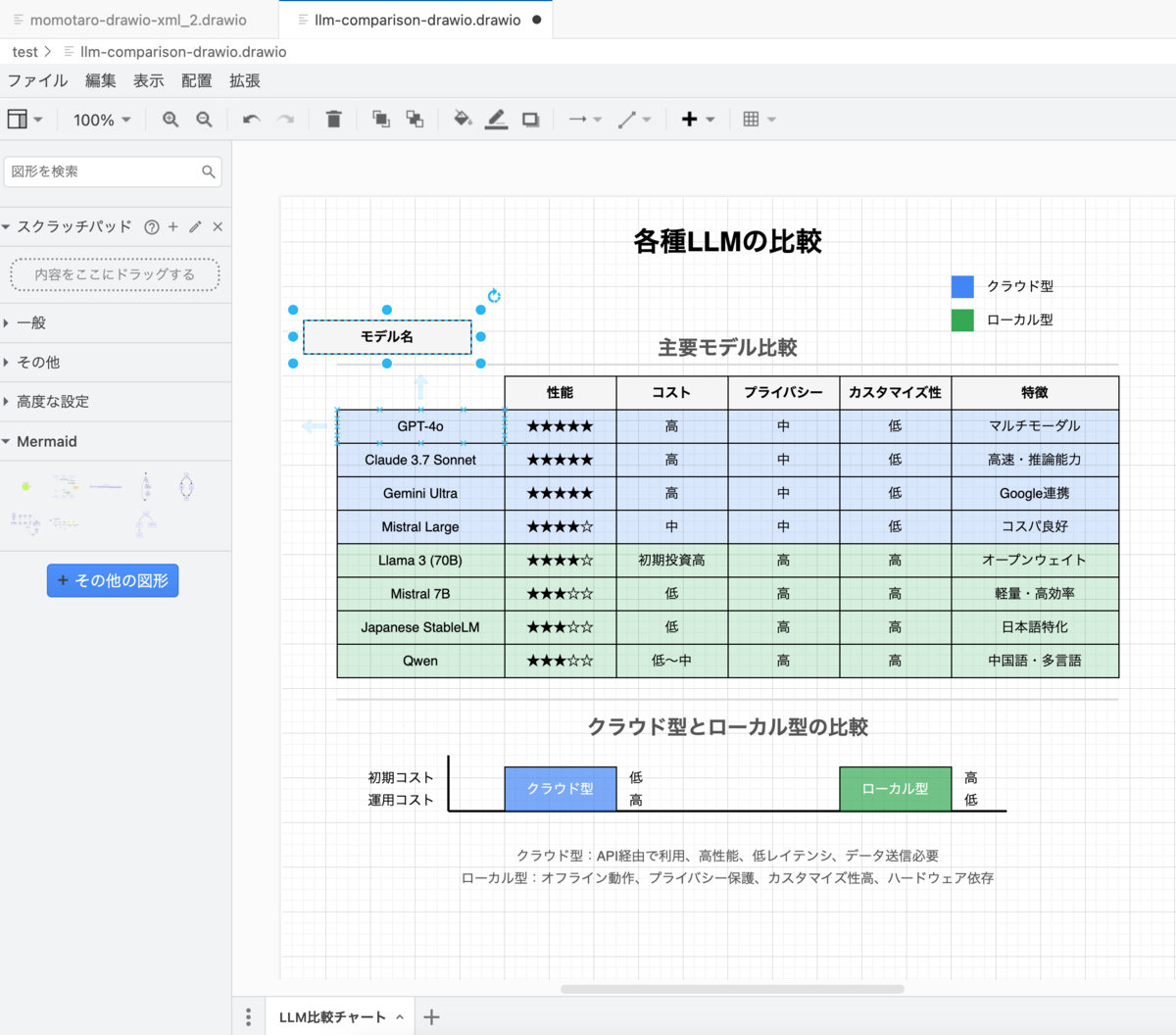The image size is (1176, 1035).
Task: Delete selection with trash icon
Action: point(333,120)
